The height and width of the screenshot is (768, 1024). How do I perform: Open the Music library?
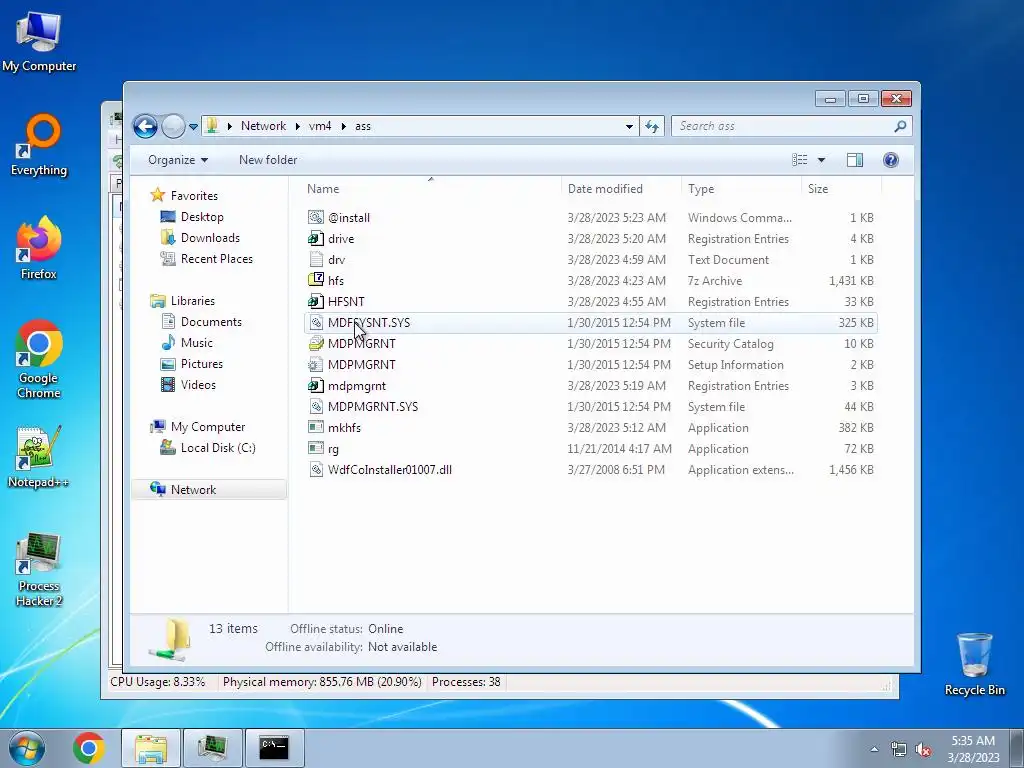pyautogui.click(x=197, y=342)
